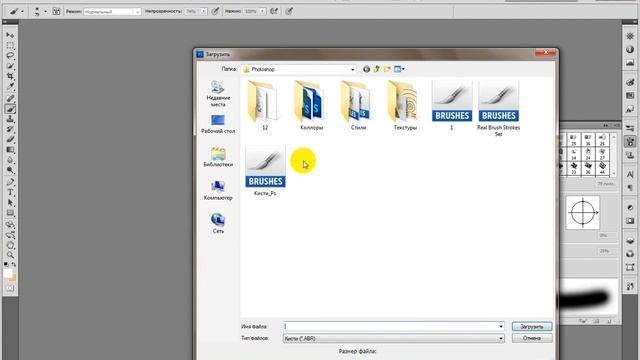Select the Move tool

[x=10, y=35]
